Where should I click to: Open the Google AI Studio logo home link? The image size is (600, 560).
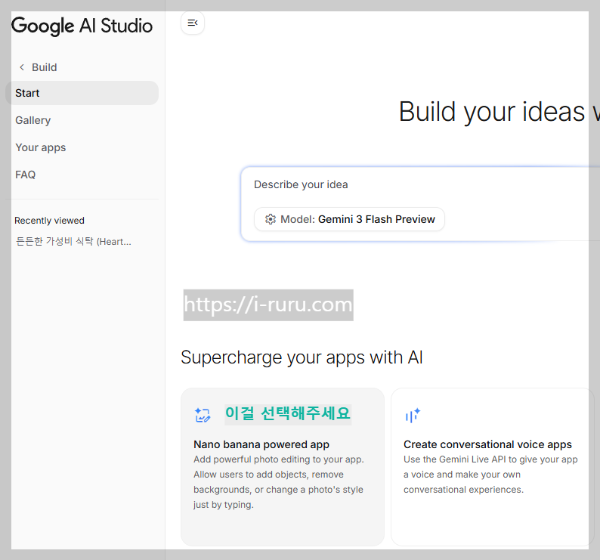click(82, 26)
